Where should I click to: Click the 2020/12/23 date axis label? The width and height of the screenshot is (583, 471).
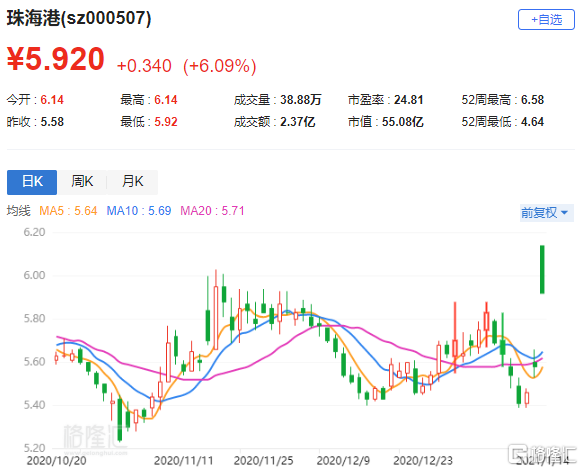pyautogui.click(x=423, y=461)
